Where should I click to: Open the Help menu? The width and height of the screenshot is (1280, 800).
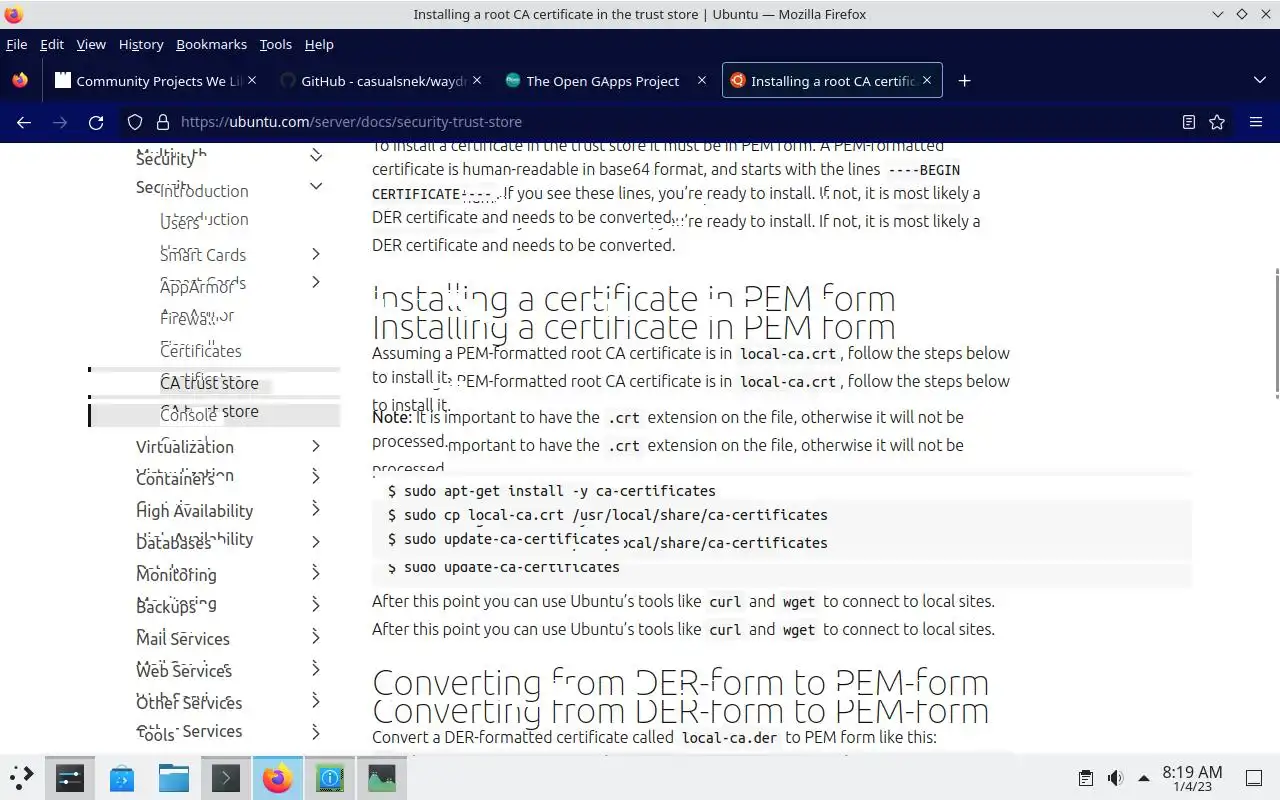tap(319, 44)
